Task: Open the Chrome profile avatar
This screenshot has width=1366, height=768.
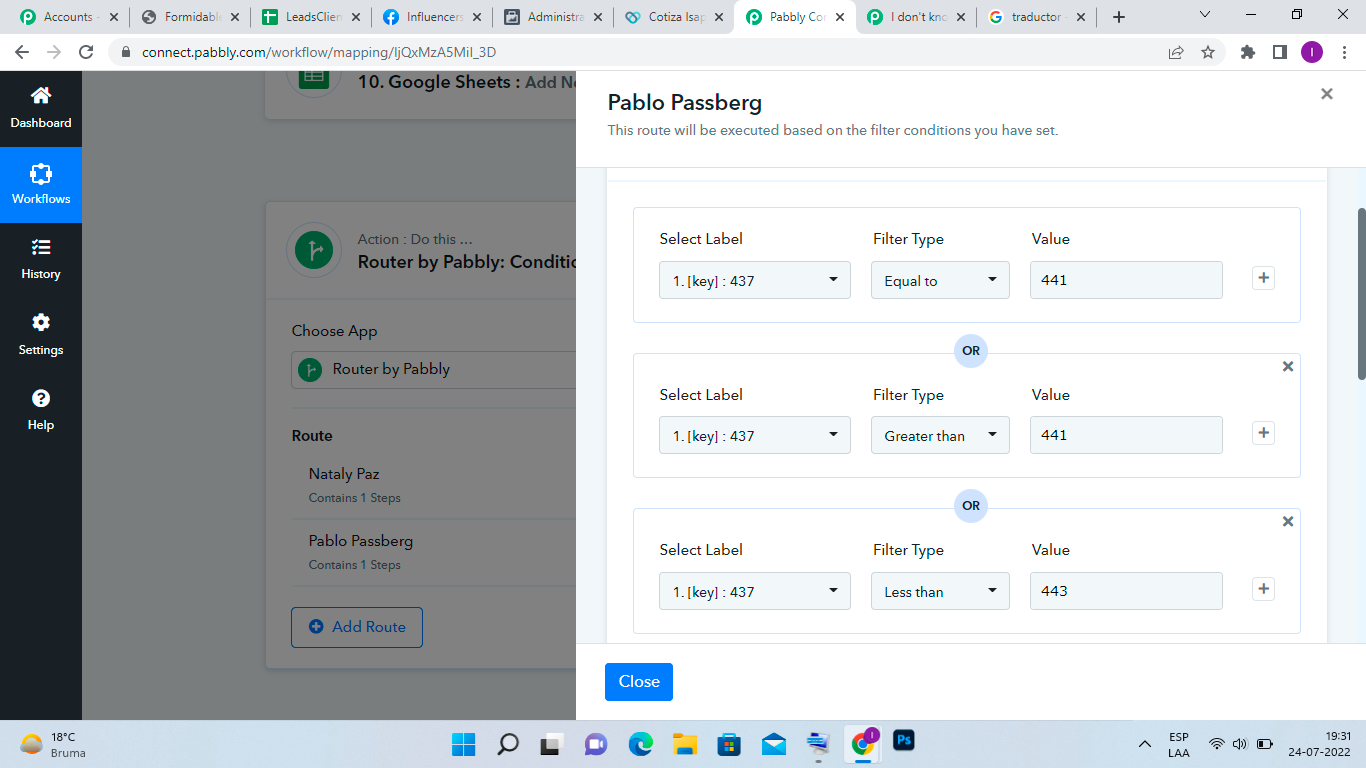Action: point(1312,52)
